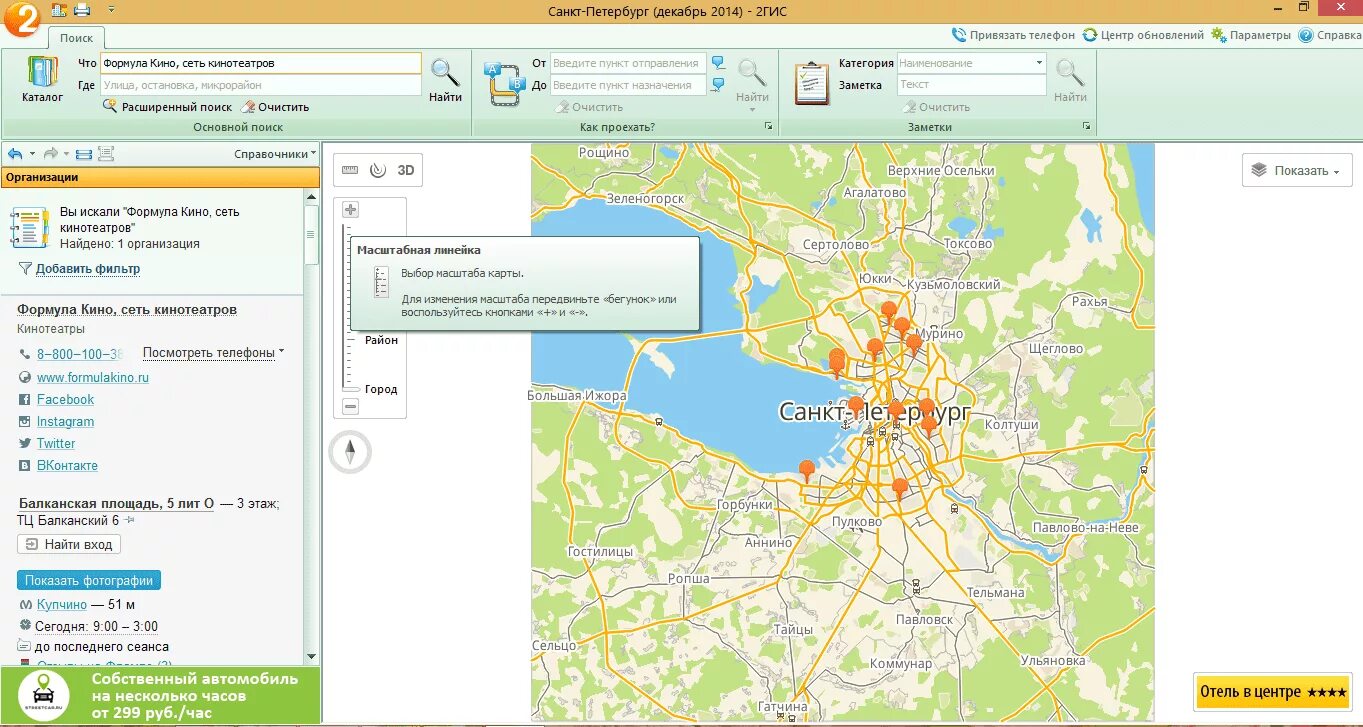Viewport: 1363px width, 727px height.
Task: Click Привязать телефон link
Action: pyautogui.click(x=1013, y=35)
